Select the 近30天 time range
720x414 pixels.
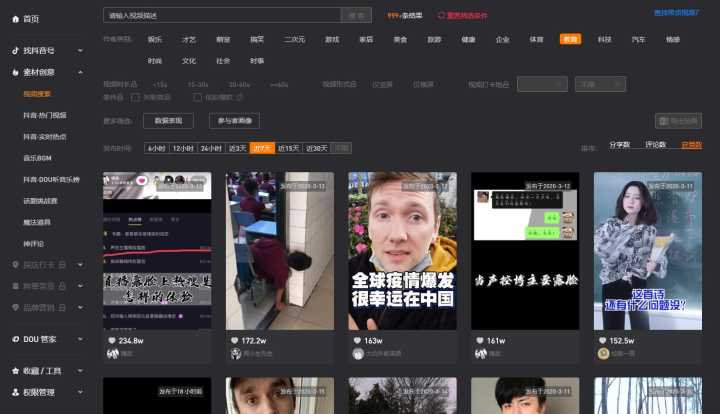click(316, 148)
